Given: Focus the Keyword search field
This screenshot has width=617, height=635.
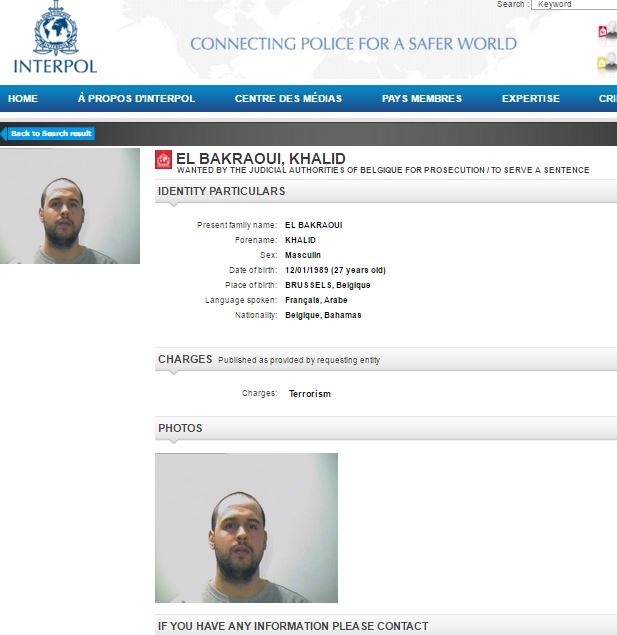Looking at the screenshot, I should (574, 4).
